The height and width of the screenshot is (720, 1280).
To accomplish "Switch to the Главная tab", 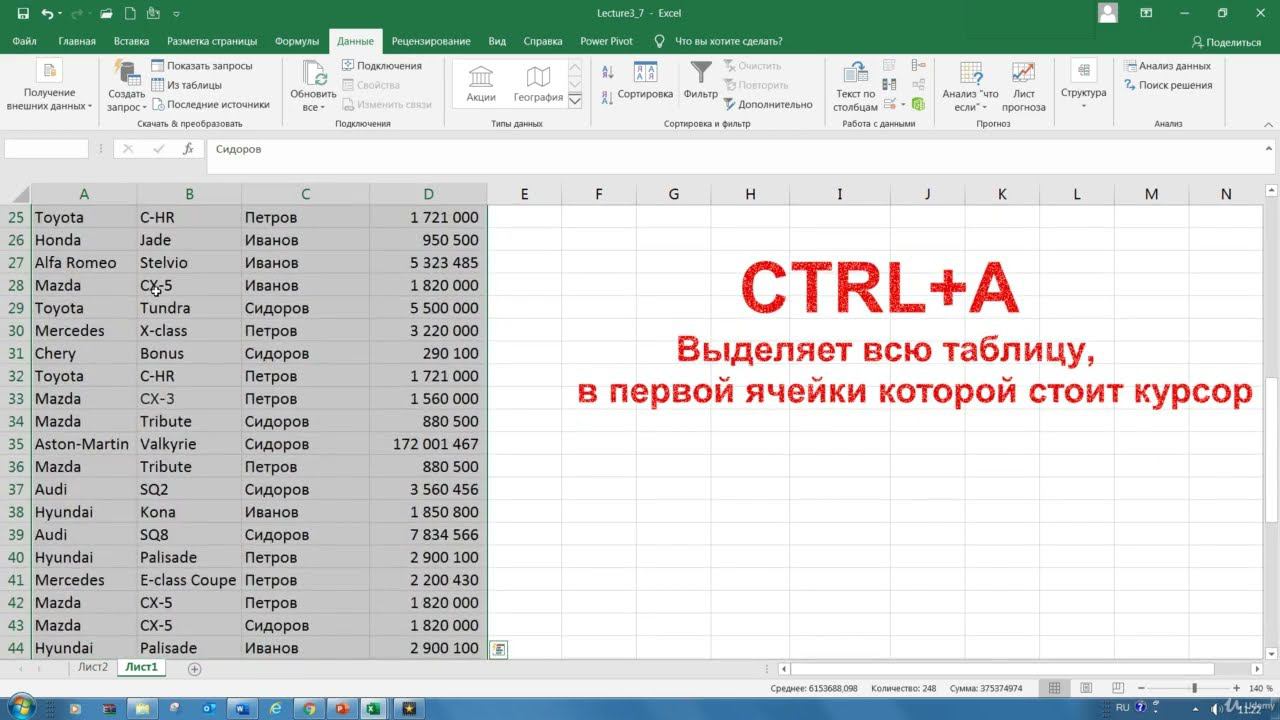I will click(x=77, y=41).
